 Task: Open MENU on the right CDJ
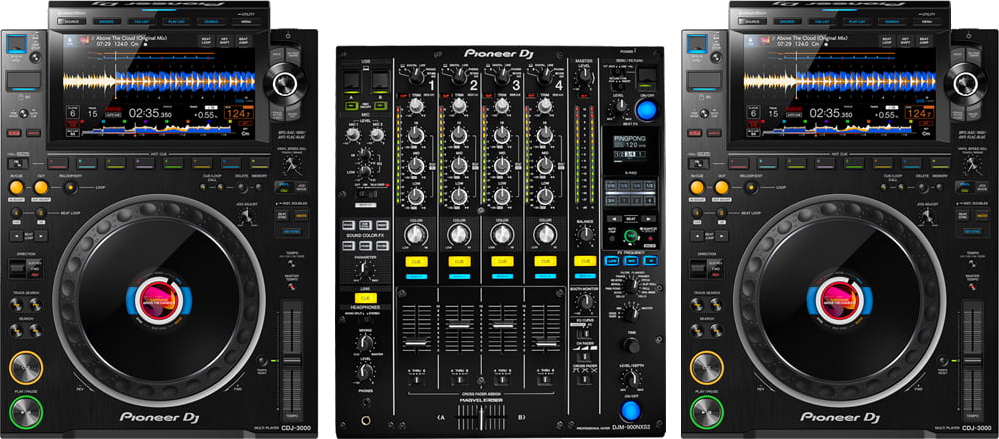pos(927,21)
